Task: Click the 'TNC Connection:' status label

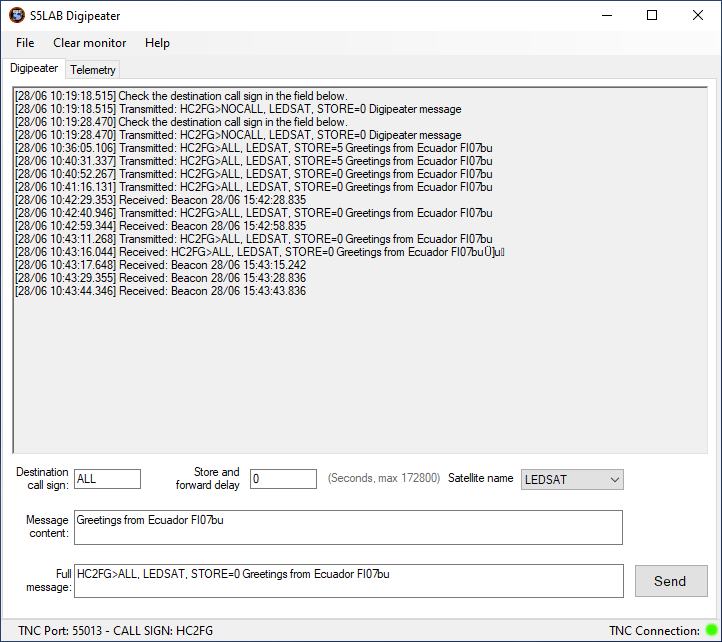Action: 654,630
